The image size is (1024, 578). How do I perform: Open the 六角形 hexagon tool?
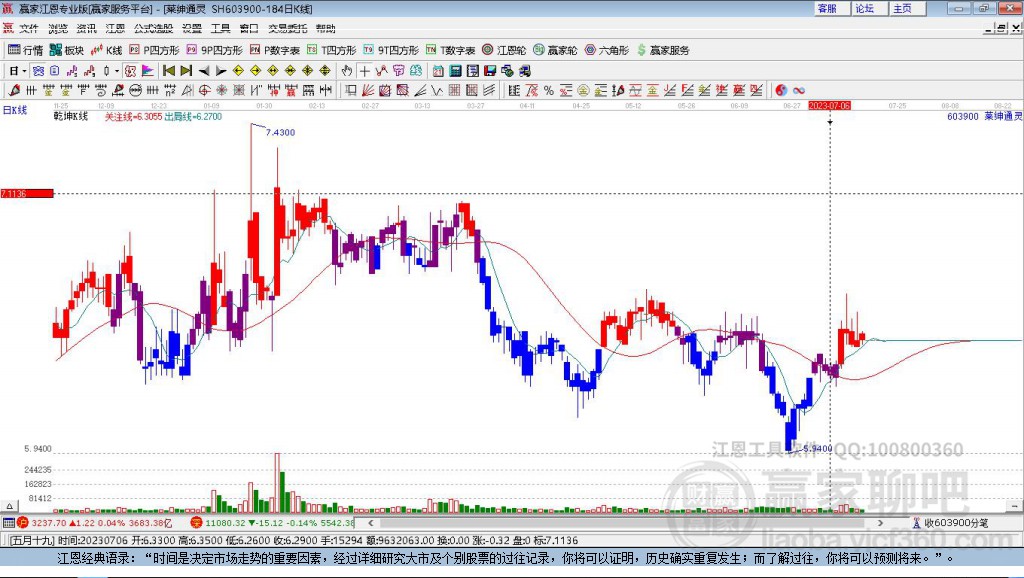[x=606, y=50]
